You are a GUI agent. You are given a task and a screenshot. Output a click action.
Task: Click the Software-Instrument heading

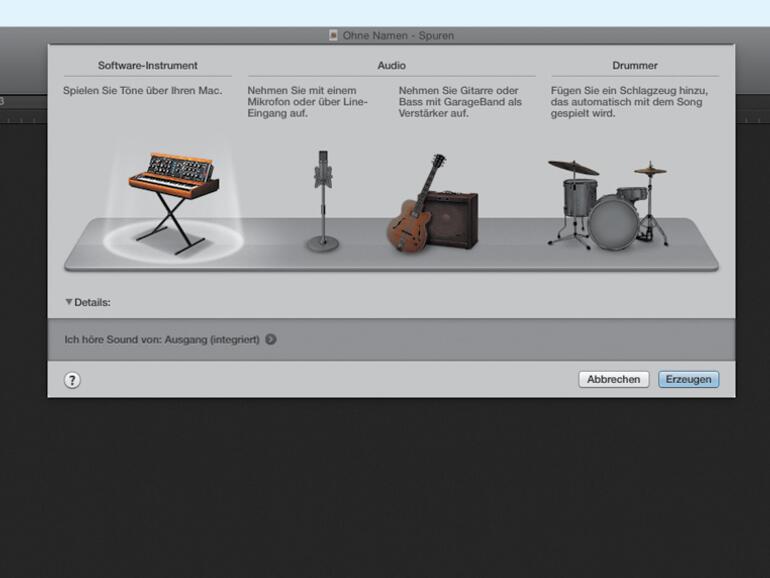148,65
